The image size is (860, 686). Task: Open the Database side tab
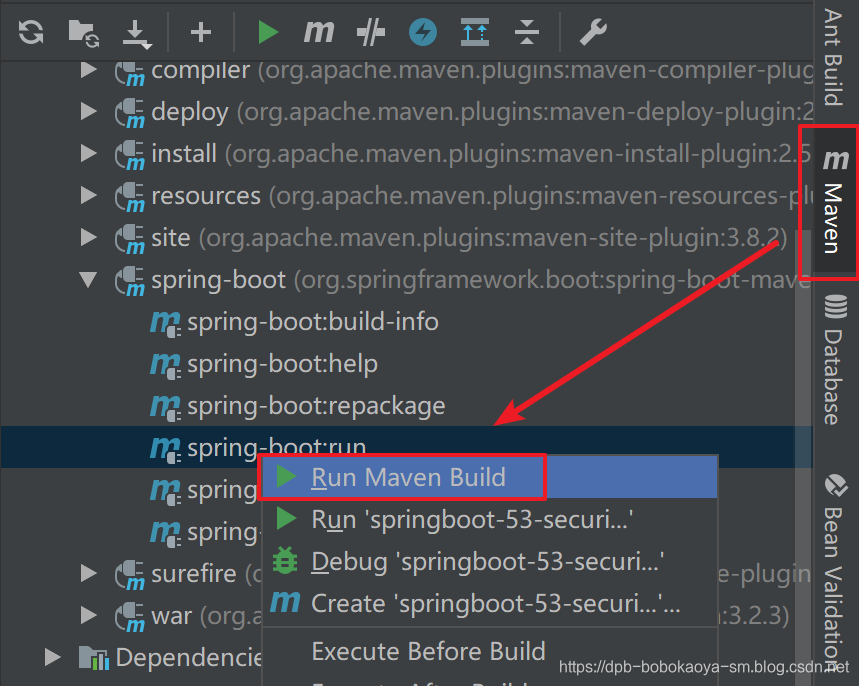coord(834,360)
